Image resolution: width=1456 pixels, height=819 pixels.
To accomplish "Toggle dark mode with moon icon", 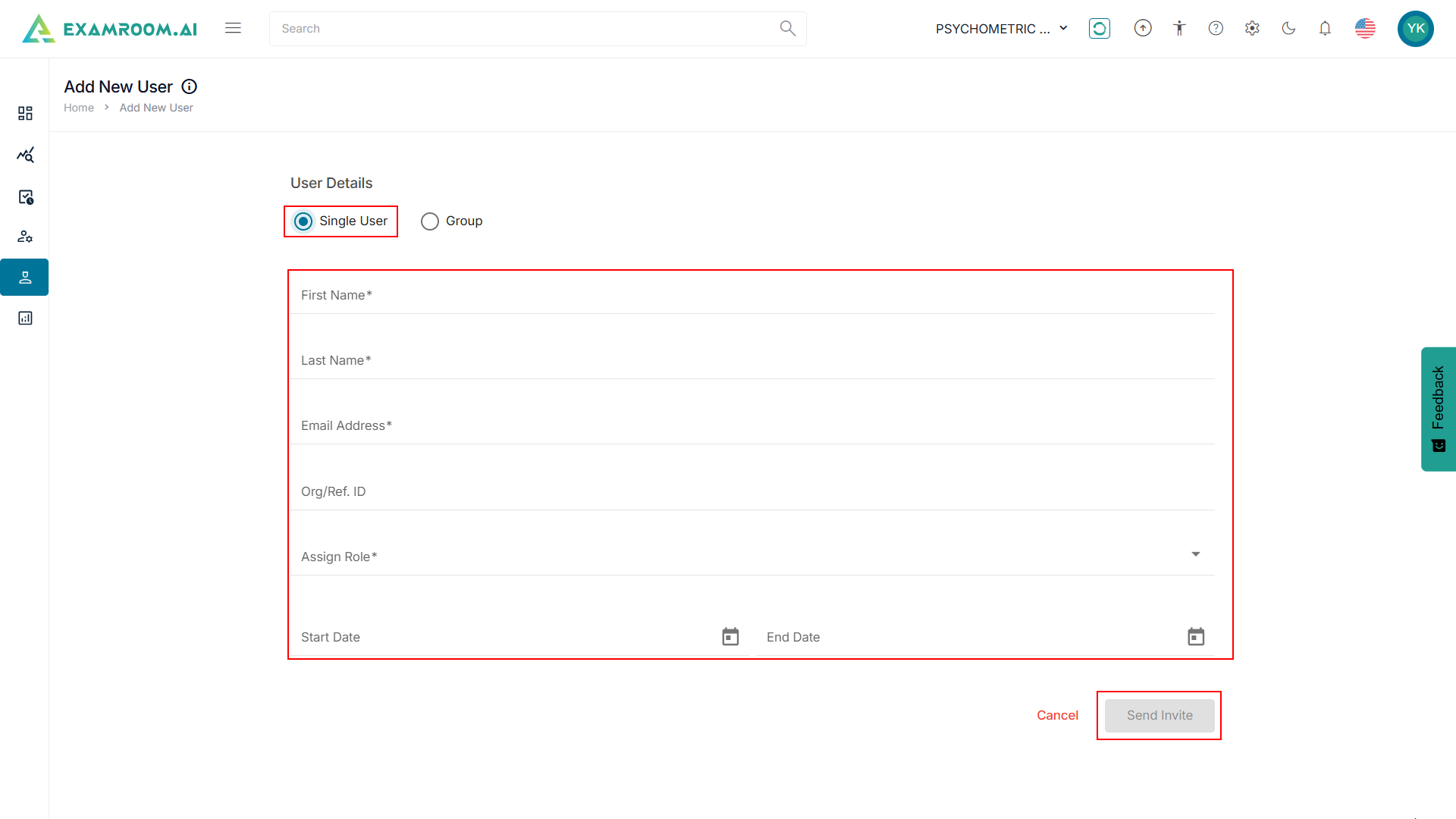I will pos(1288,28).
